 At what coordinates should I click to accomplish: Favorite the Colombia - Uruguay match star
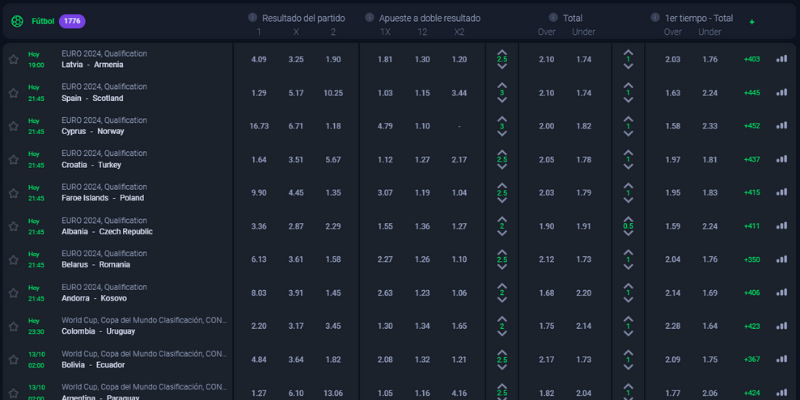(14, 326)
